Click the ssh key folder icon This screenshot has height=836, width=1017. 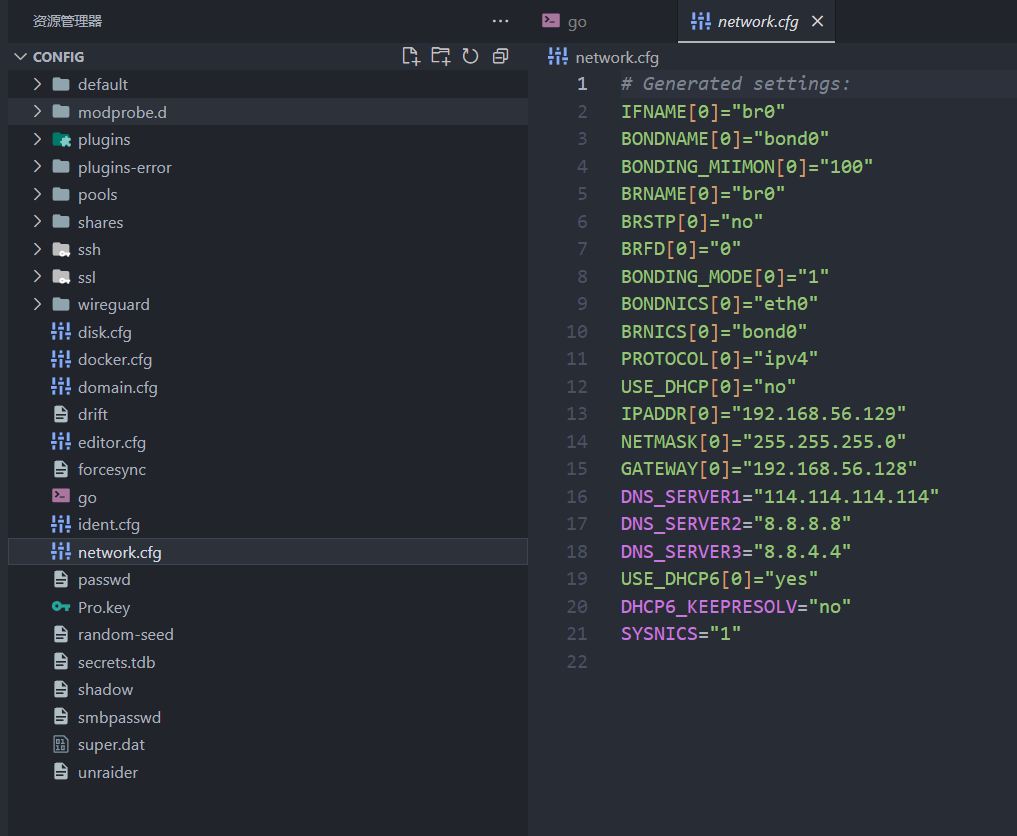[61, 250]
